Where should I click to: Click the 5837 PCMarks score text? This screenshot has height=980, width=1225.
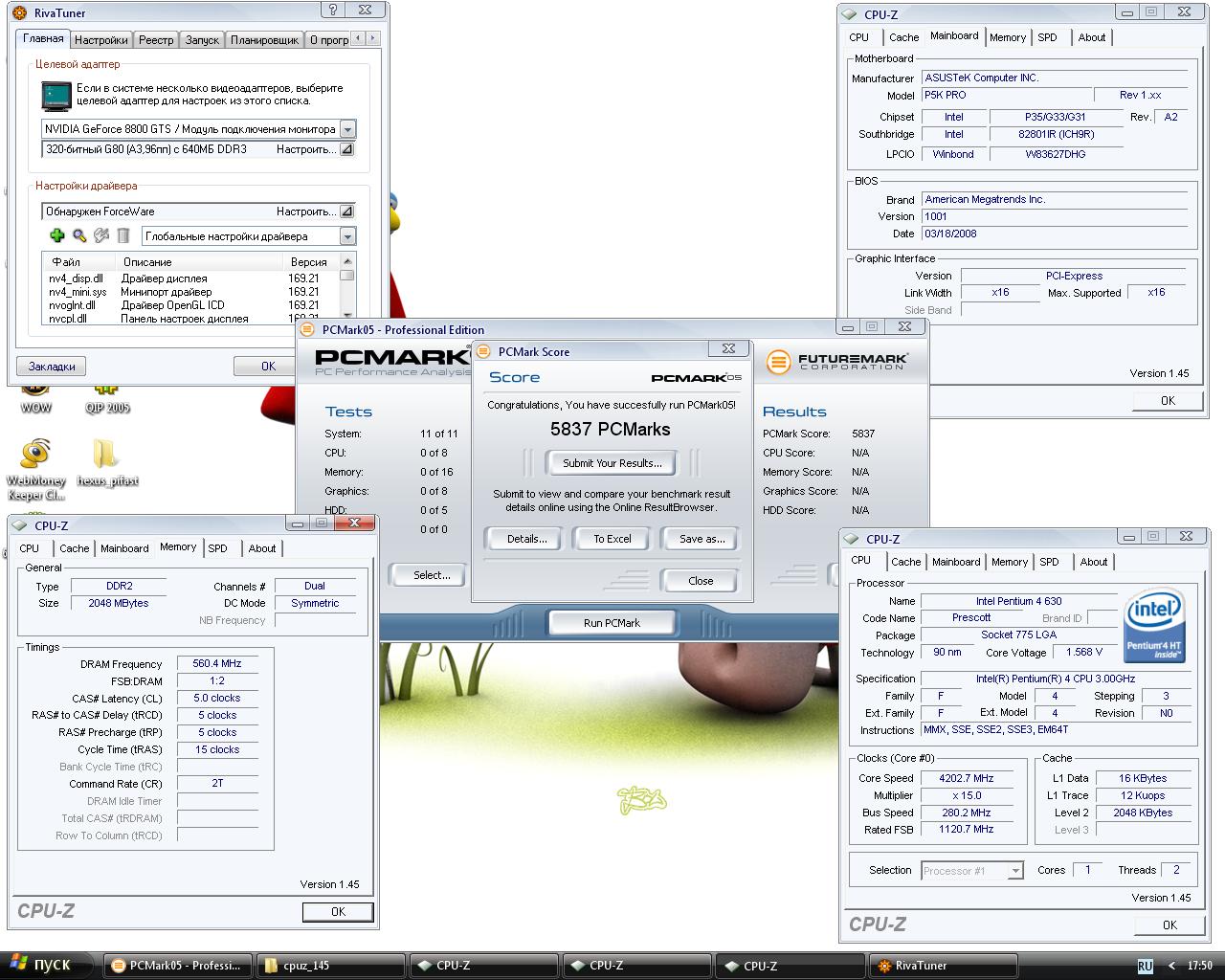611,430
